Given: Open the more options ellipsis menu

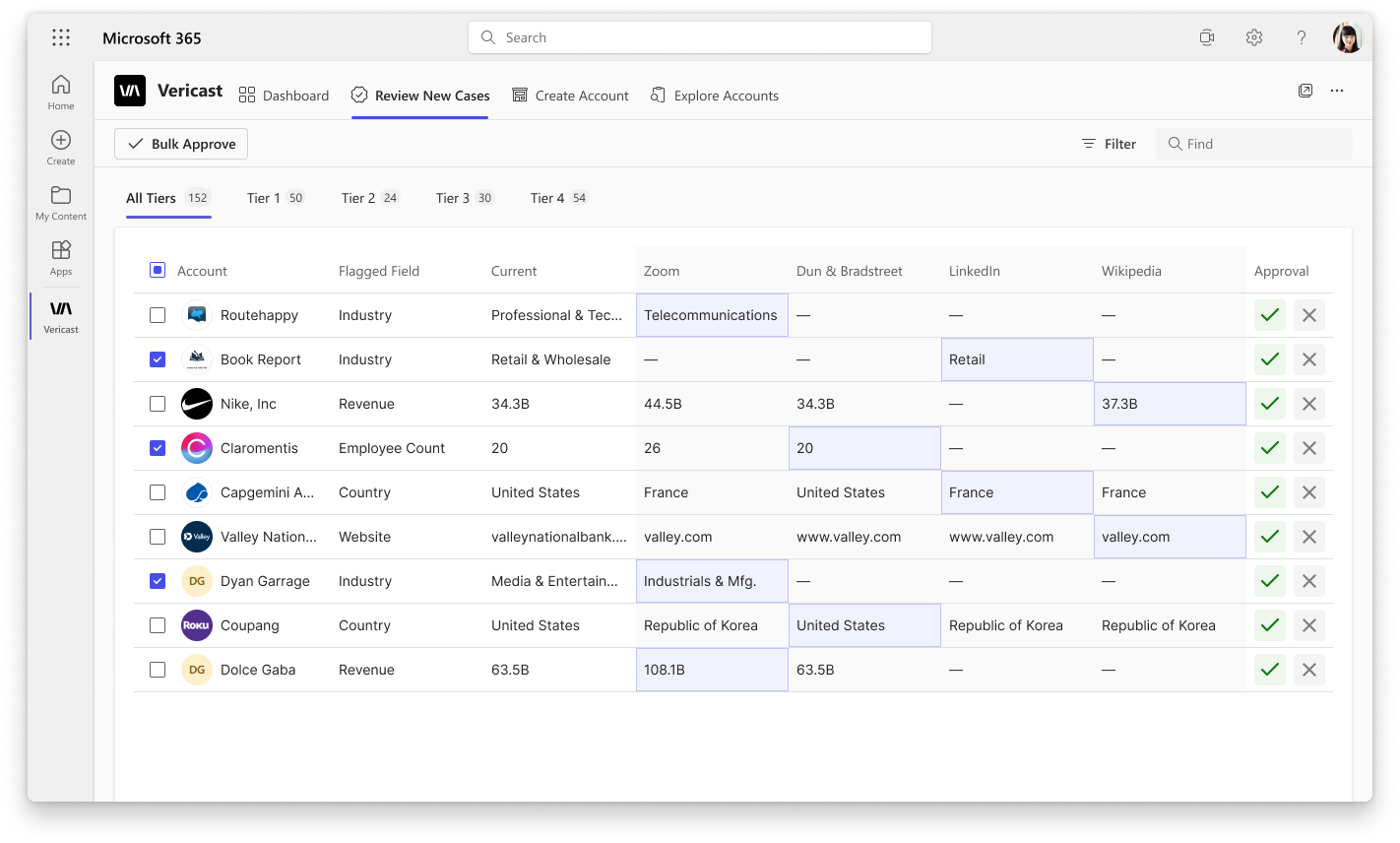Looking at the screenshot, I should [1337, 91].
